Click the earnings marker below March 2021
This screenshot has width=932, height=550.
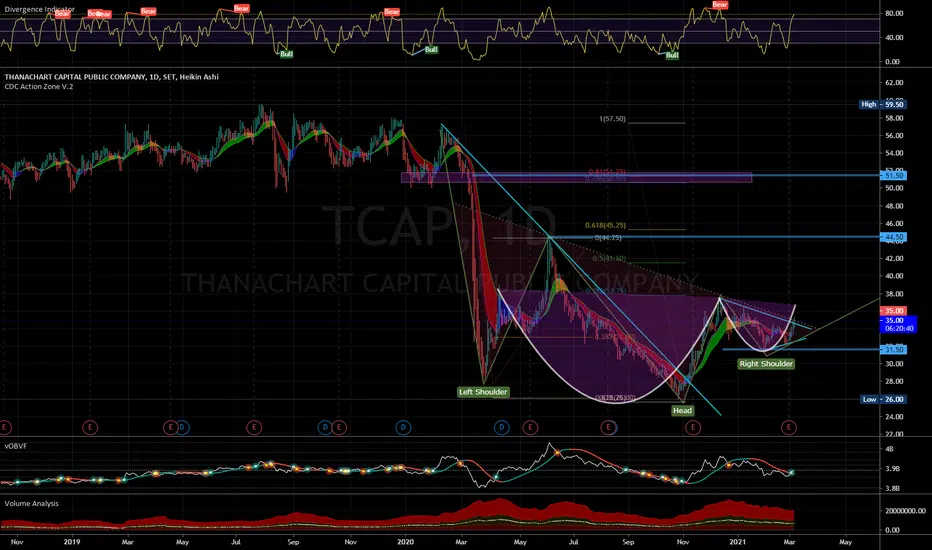tap(789, 427)
